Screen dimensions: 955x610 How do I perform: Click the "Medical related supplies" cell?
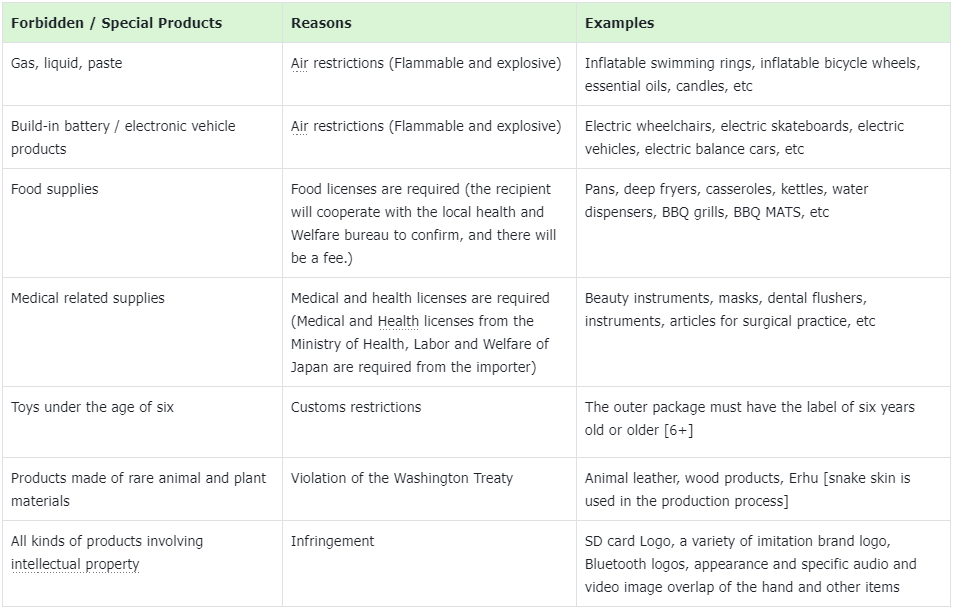[88, 299]
